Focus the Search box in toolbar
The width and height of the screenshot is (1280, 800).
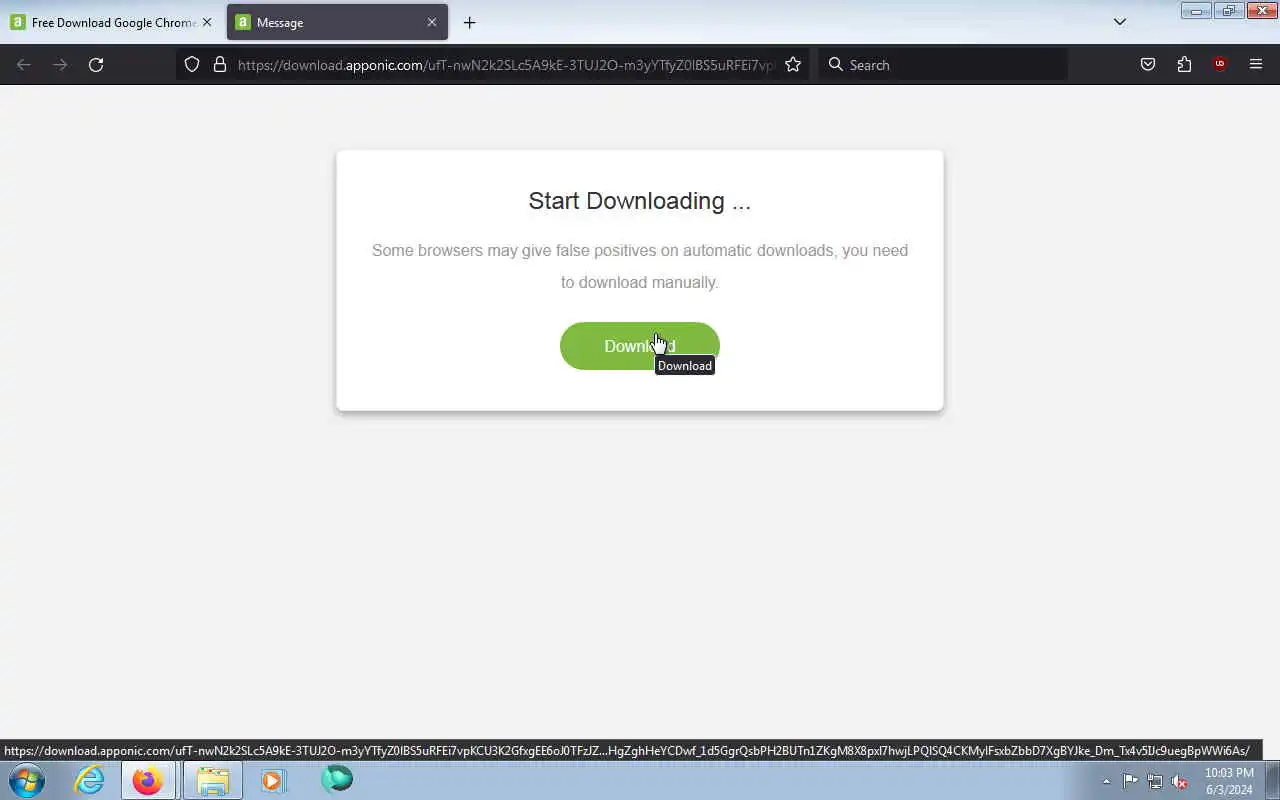pyautogui.click(x=943, y=65)
